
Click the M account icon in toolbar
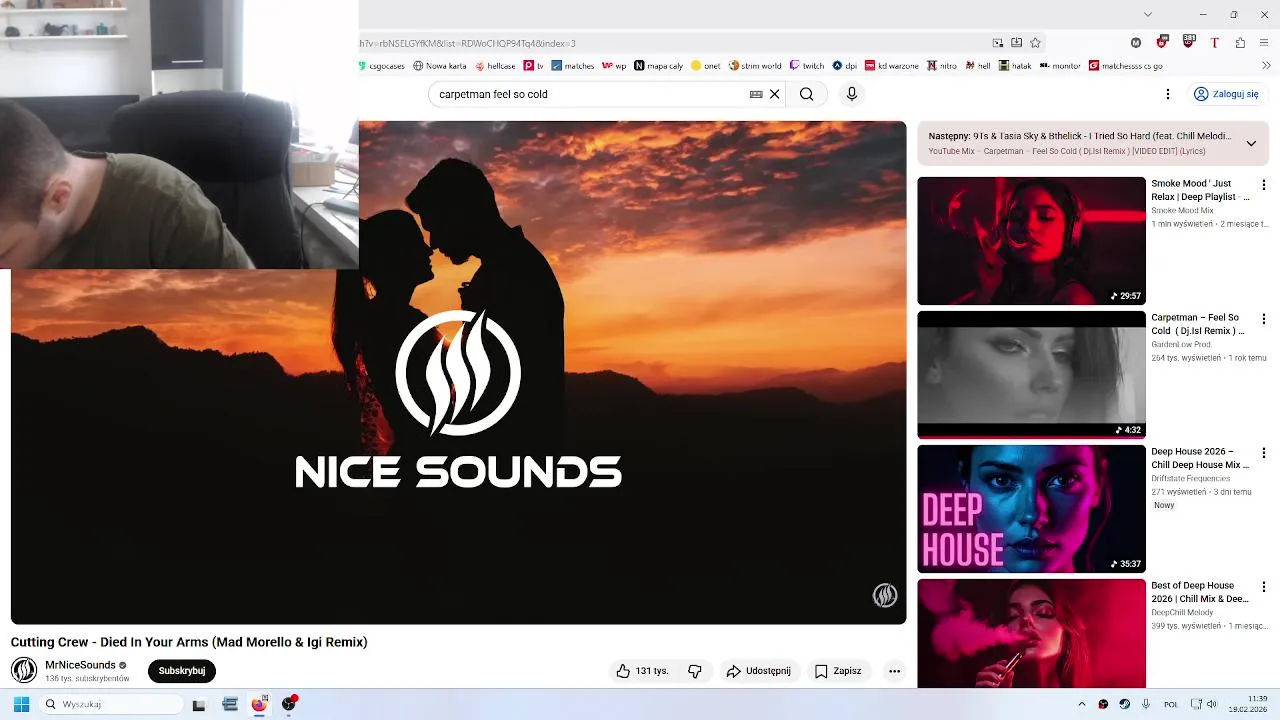[x=1136, y=43]
